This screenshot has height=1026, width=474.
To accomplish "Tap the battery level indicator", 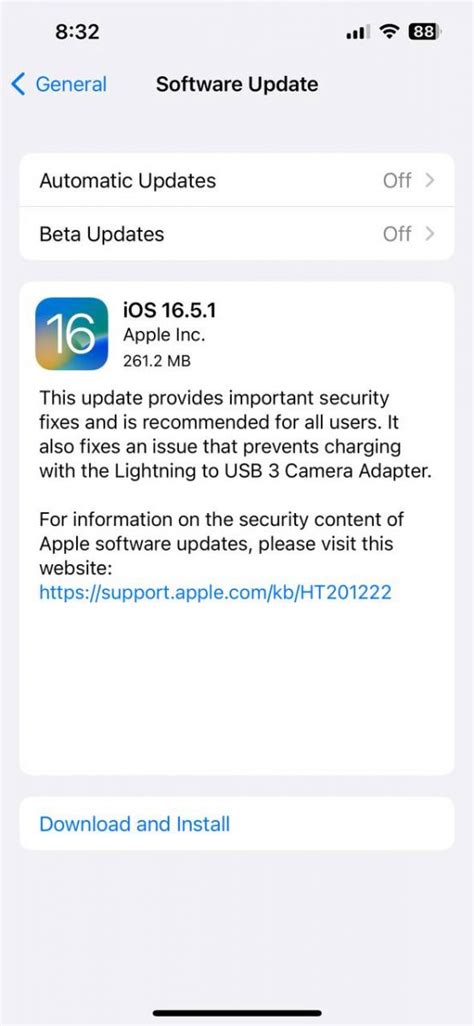I will 426,31.
